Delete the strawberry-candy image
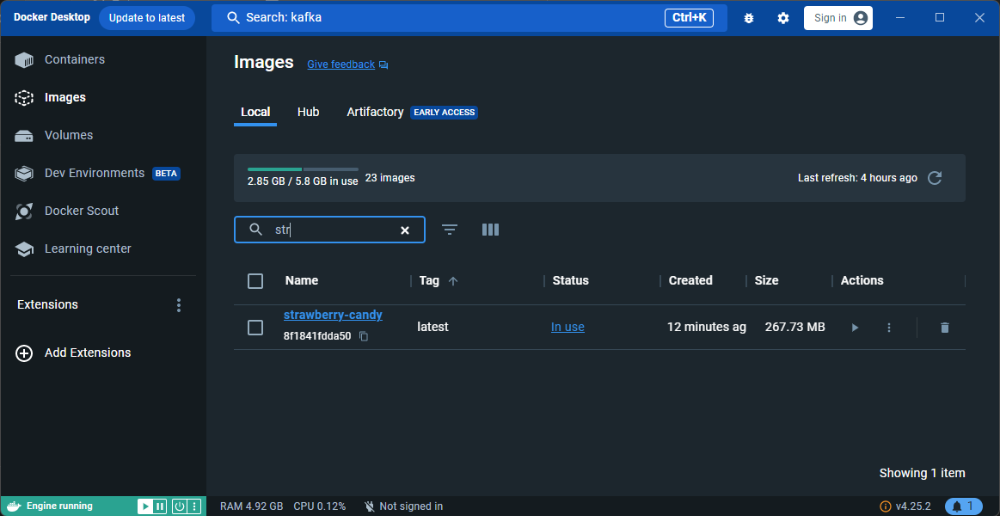Image resolution: width=1000 pixels, height=516 pixels. click(945, 327)
